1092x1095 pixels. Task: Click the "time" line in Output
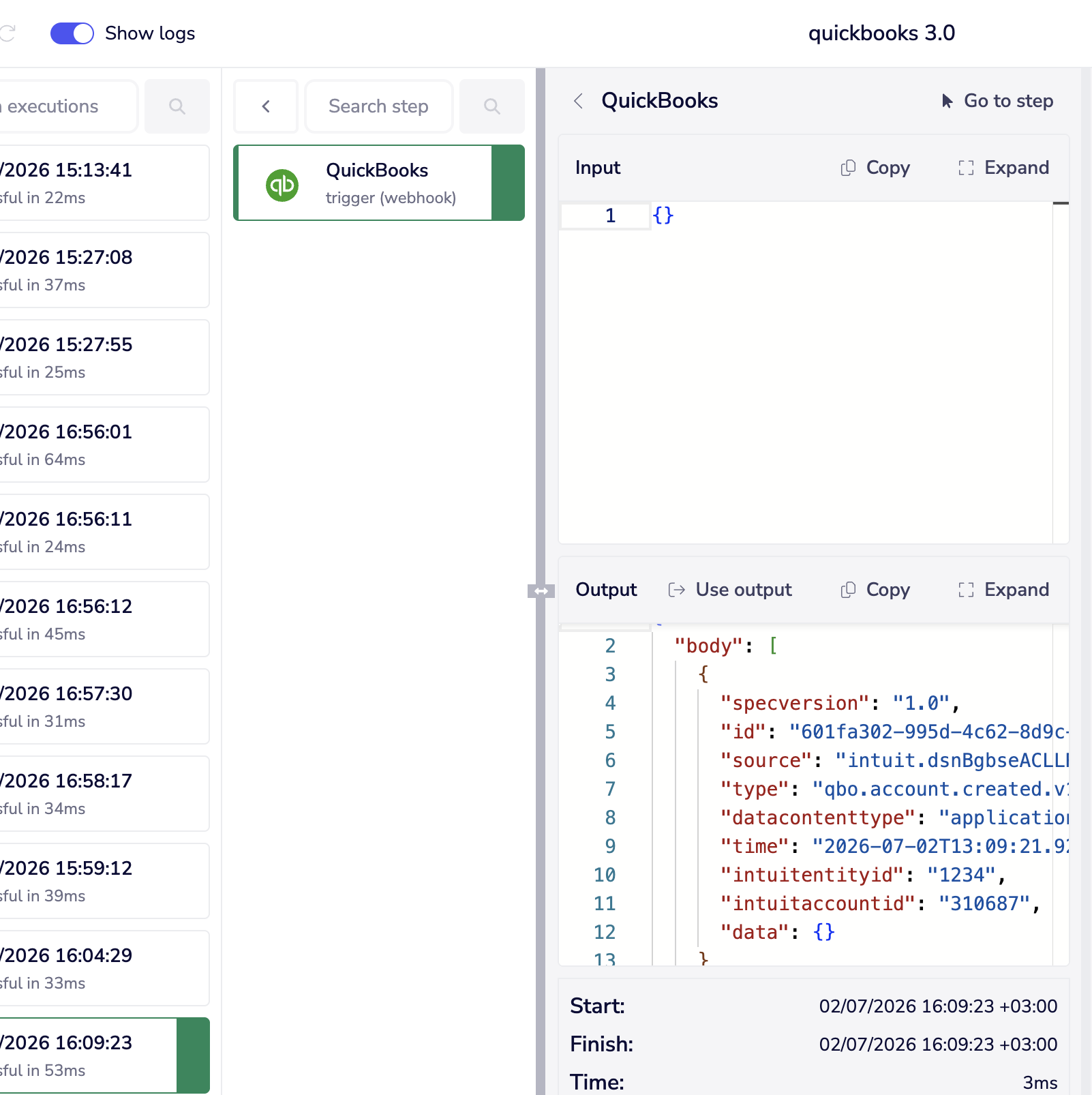coord(894,846)
